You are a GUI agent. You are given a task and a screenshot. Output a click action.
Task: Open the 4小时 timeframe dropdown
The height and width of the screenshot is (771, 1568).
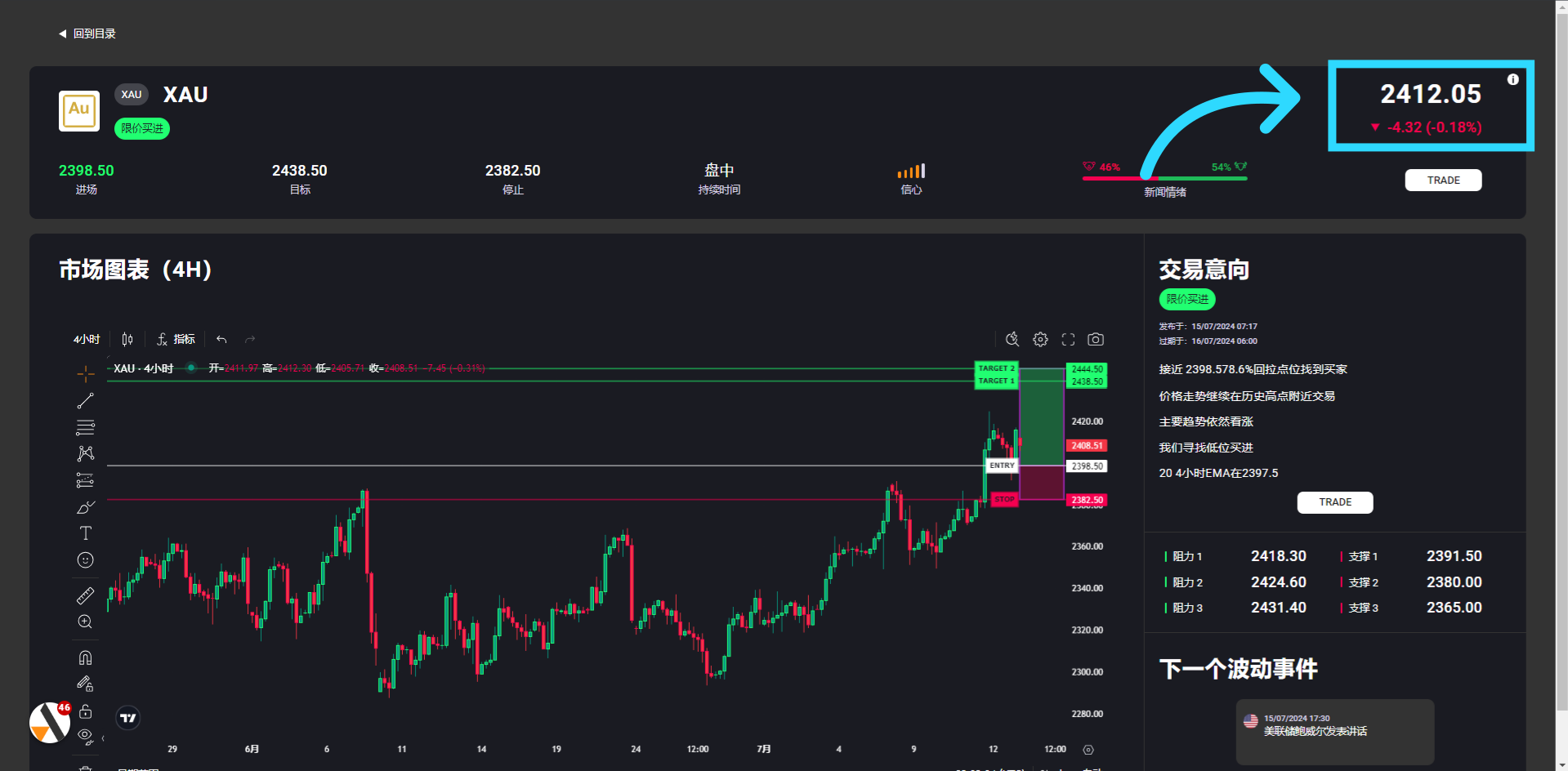point(87,339)
